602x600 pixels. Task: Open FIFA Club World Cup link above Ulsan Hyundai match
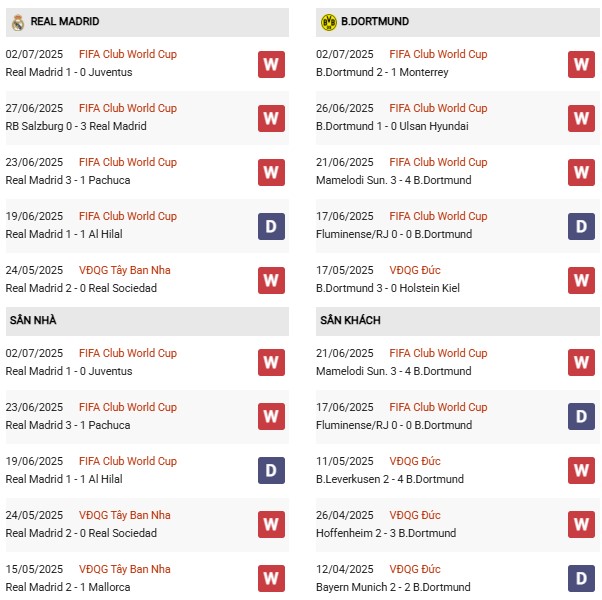point(438,108)
